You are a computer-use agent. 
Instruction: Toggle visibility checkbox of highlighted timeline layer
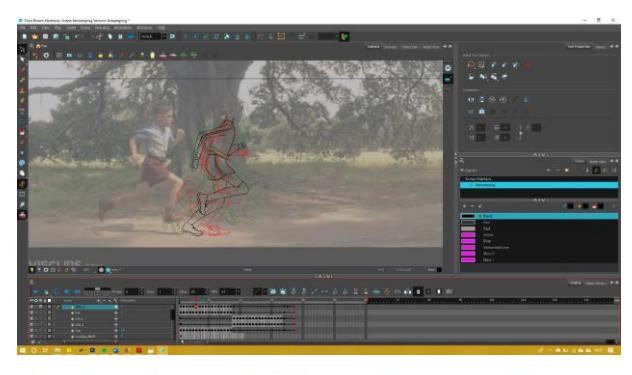[32, 307]
